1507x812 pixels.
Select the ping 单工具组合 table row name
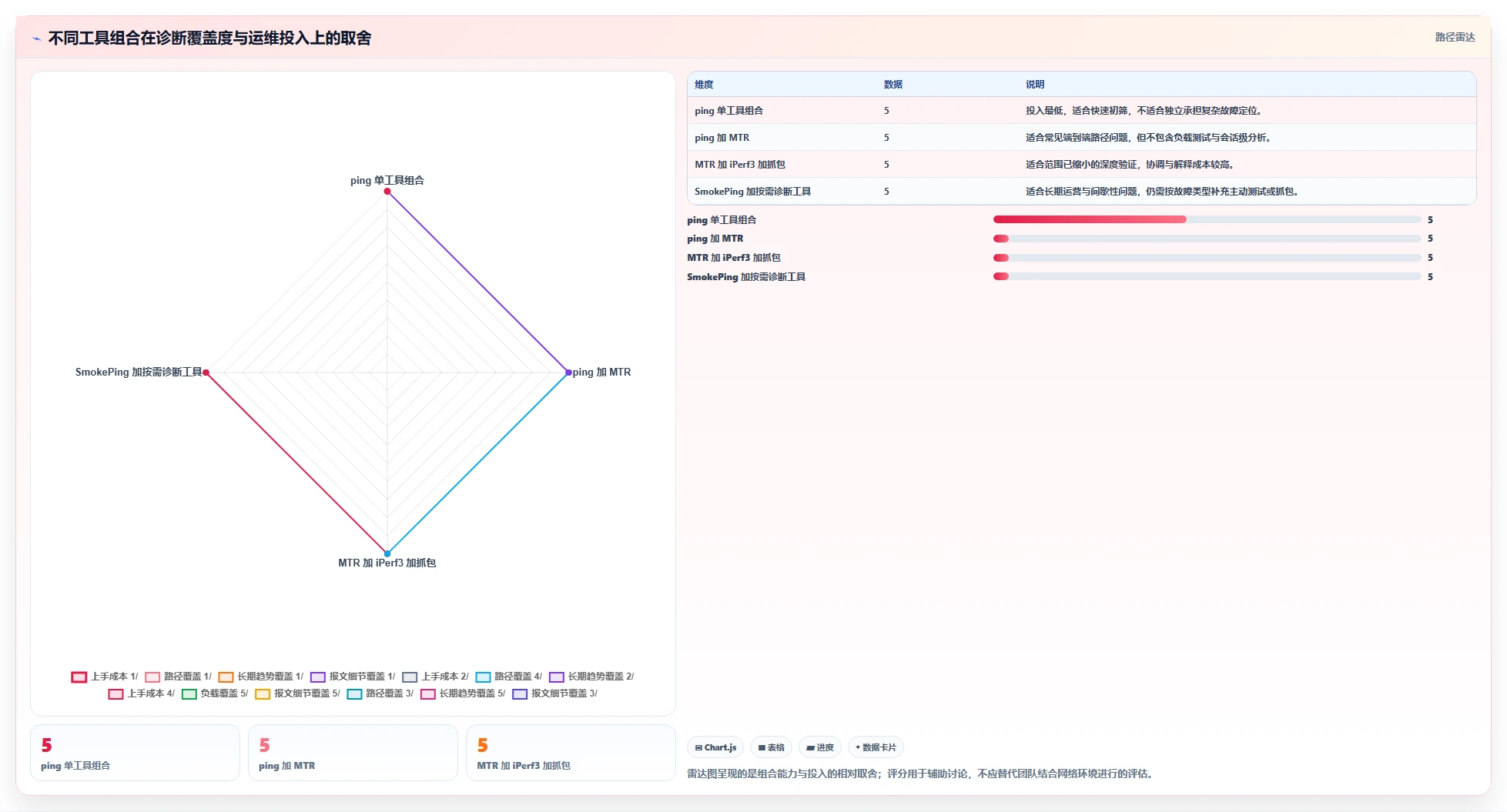coord(728,111)
